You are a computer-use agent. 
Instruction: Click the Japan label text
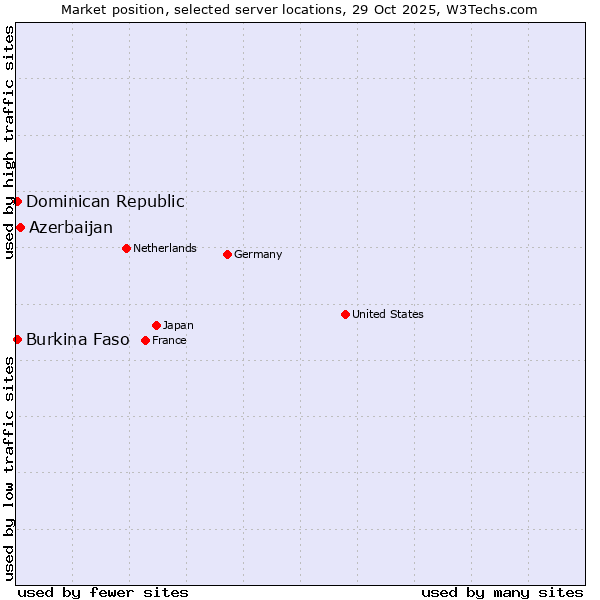click(x=178, y=325)
